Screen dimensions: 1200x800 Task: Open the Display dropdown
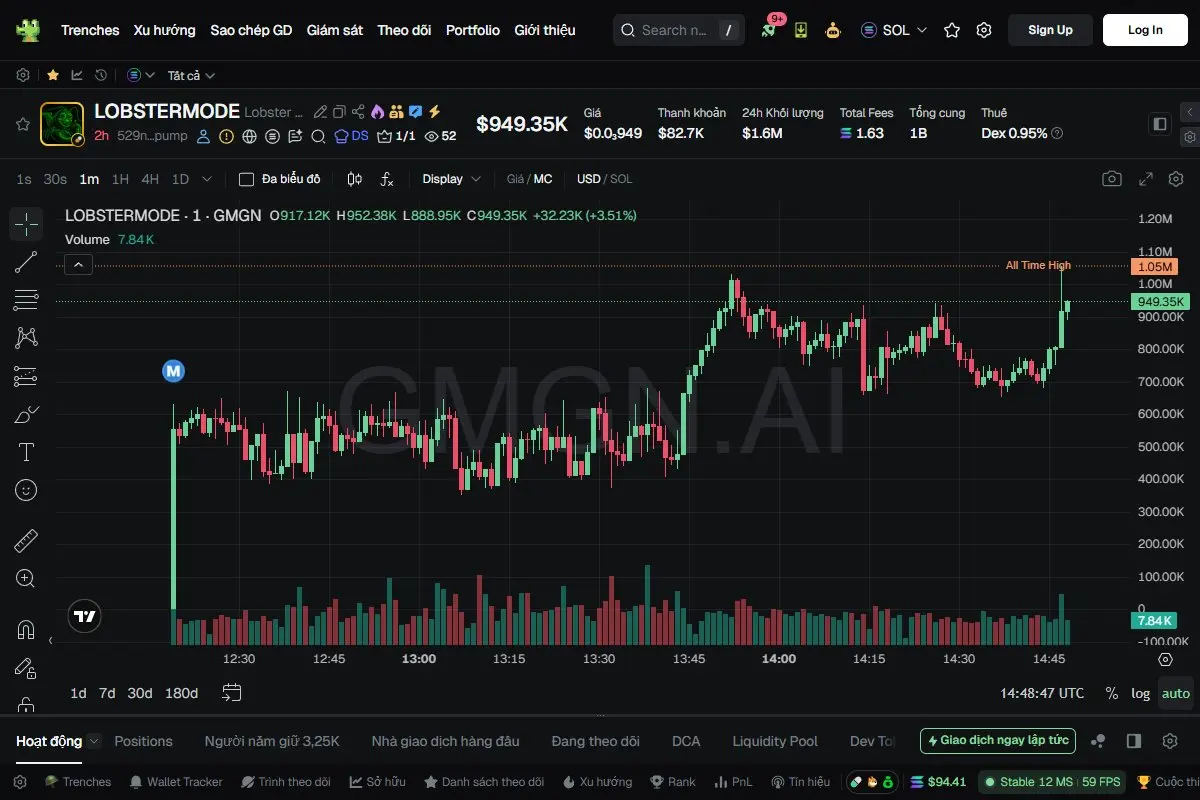coord(452,179)
